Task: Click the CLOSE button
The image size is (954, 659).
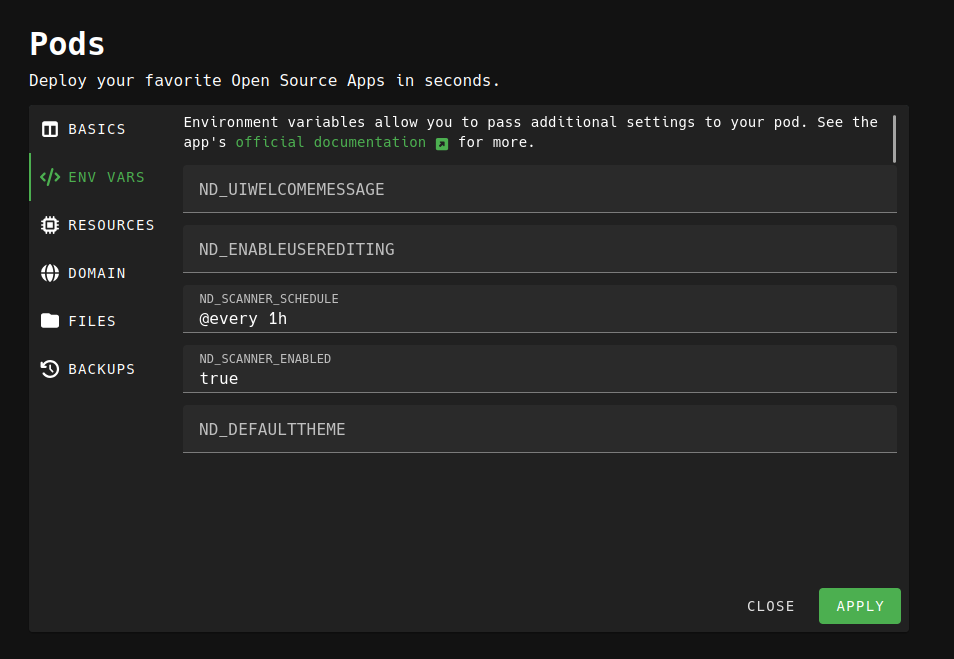Action: (770, 606)
